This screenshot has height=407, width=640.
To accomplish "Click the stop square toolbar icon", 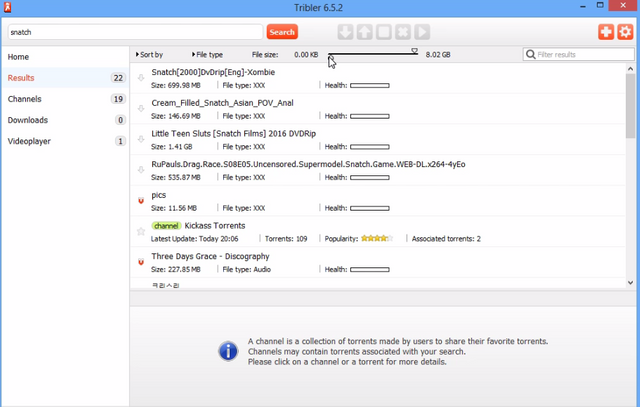I will click(x=384, y=32).
